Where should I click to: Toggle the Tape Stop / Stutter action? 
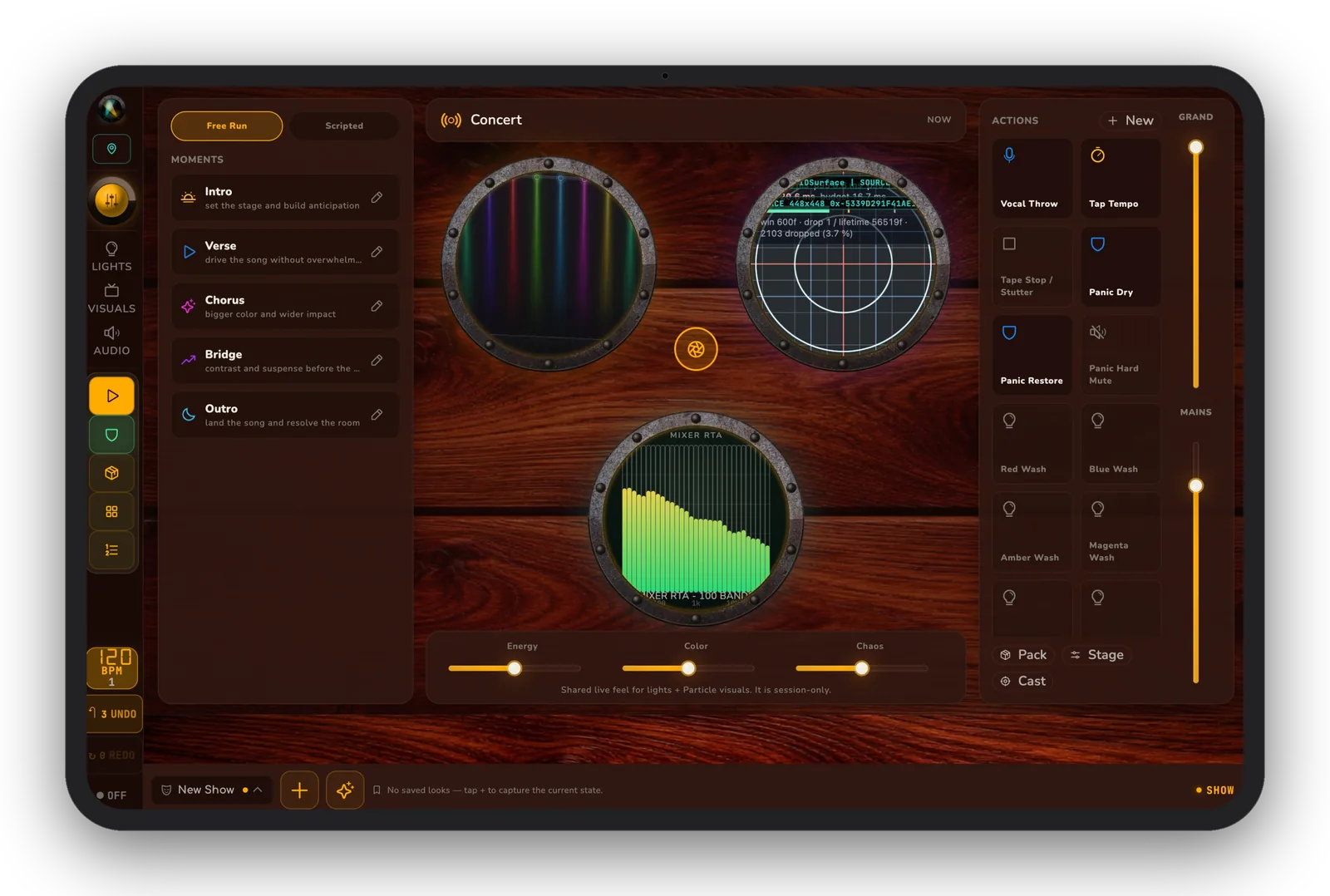pyautogui.click(x=1032, y=267)
